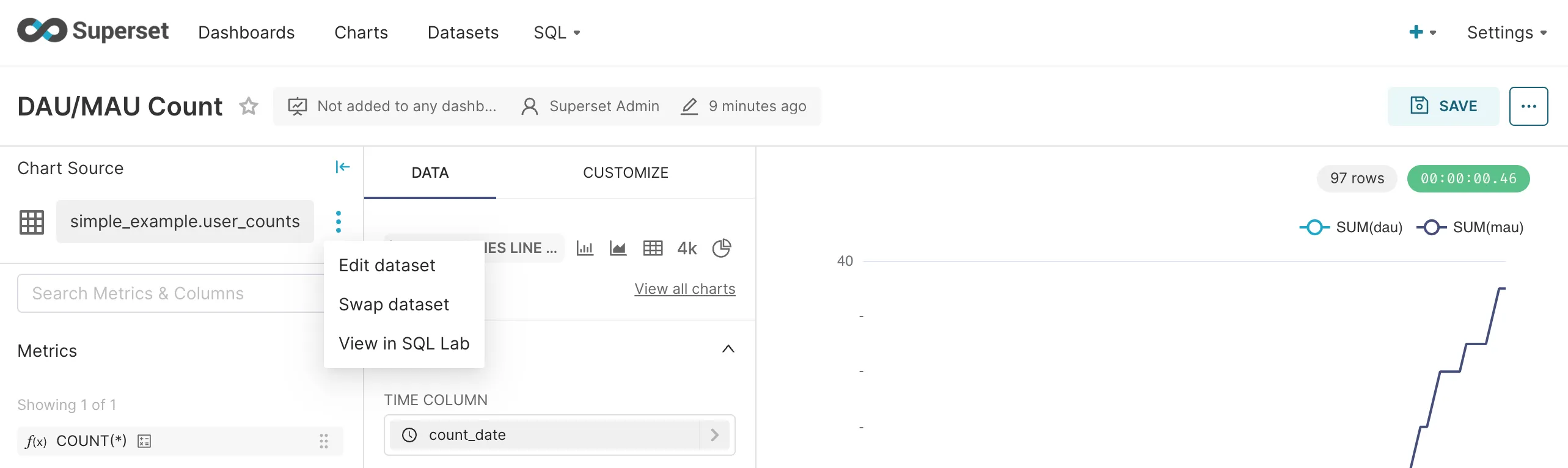Choose the Big Number 4k chart type

[687, 248]
